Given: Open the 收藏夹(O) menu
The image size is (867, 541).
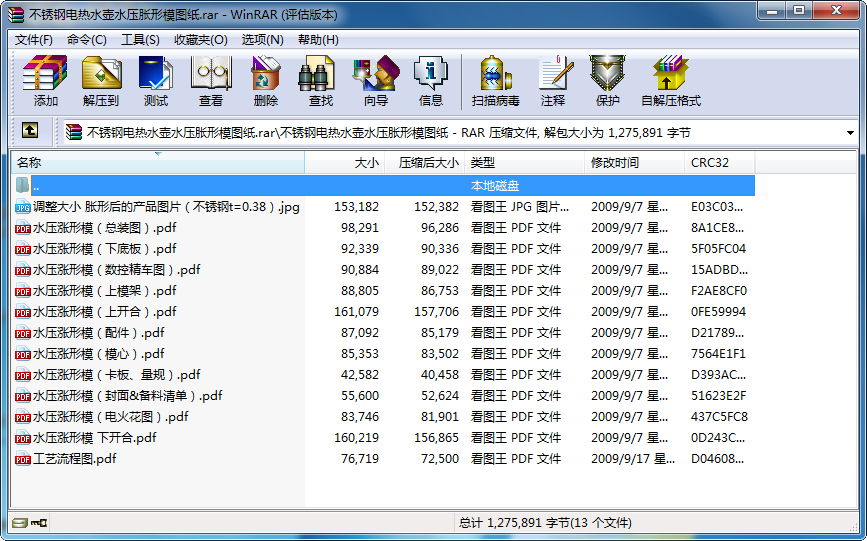Looking at the screenshot, I should [201, 40].
